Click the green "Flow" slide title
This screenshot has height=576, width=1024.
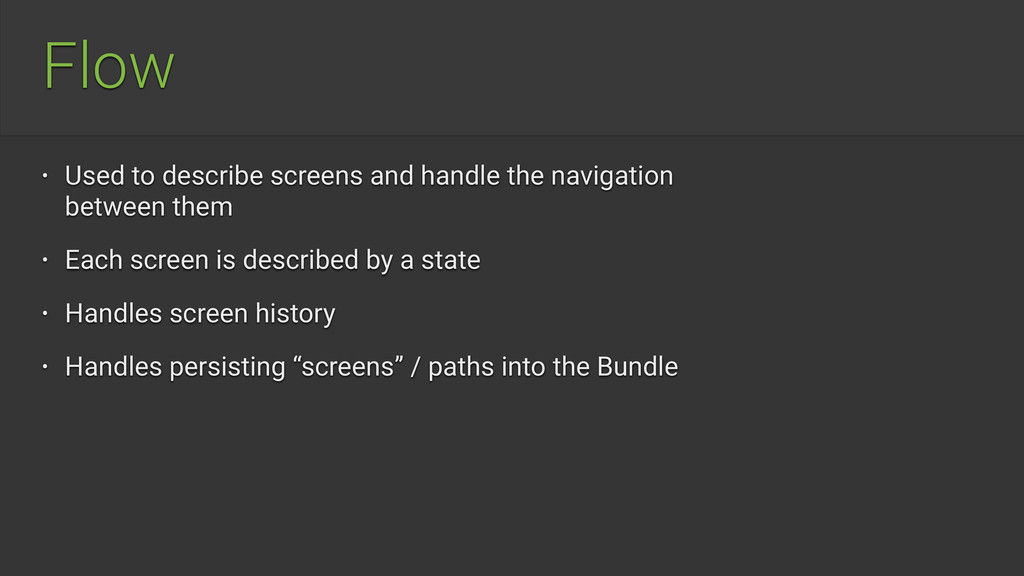tap(109, 65)
